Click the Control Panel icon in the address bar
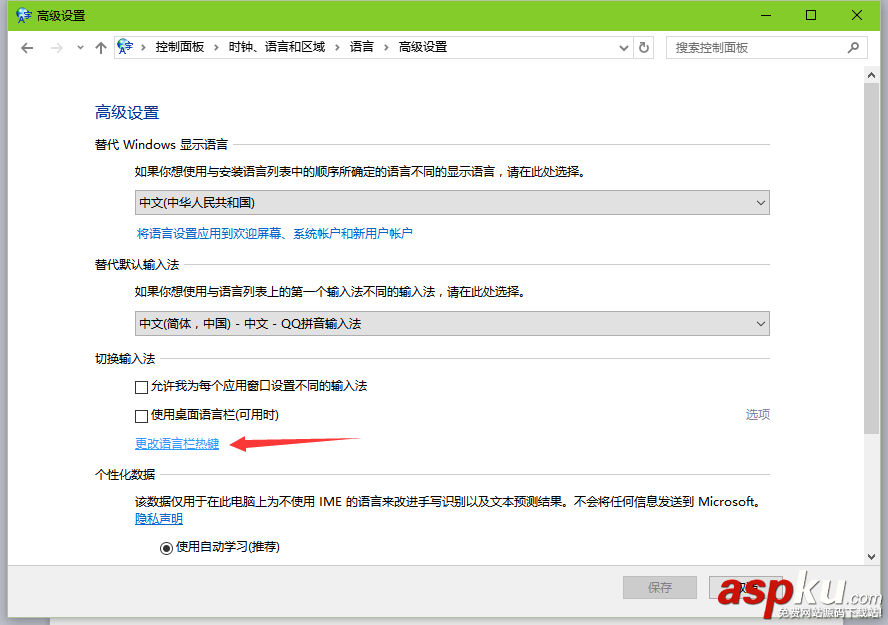 125,46
